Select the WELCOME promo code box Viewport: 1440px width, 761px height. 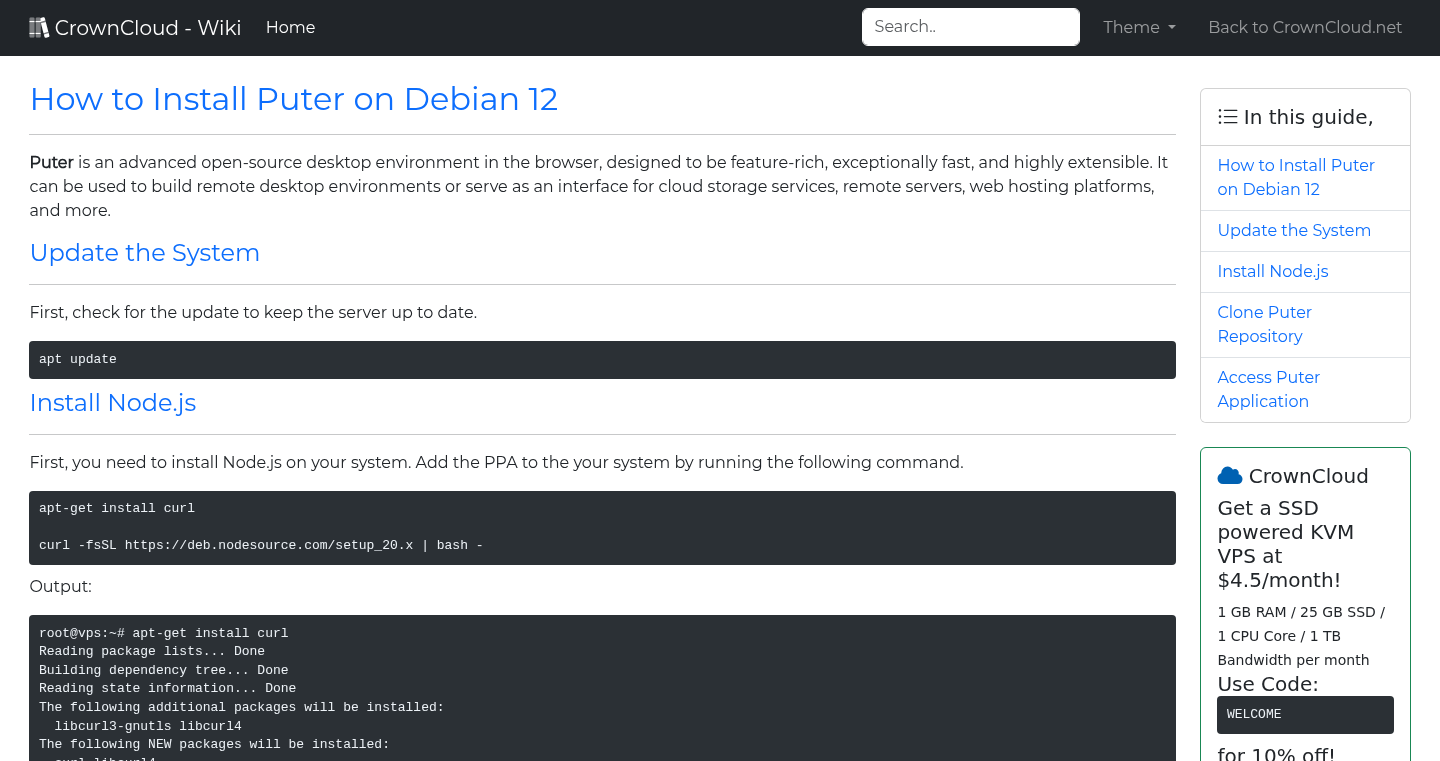(x=1305, y=714)
